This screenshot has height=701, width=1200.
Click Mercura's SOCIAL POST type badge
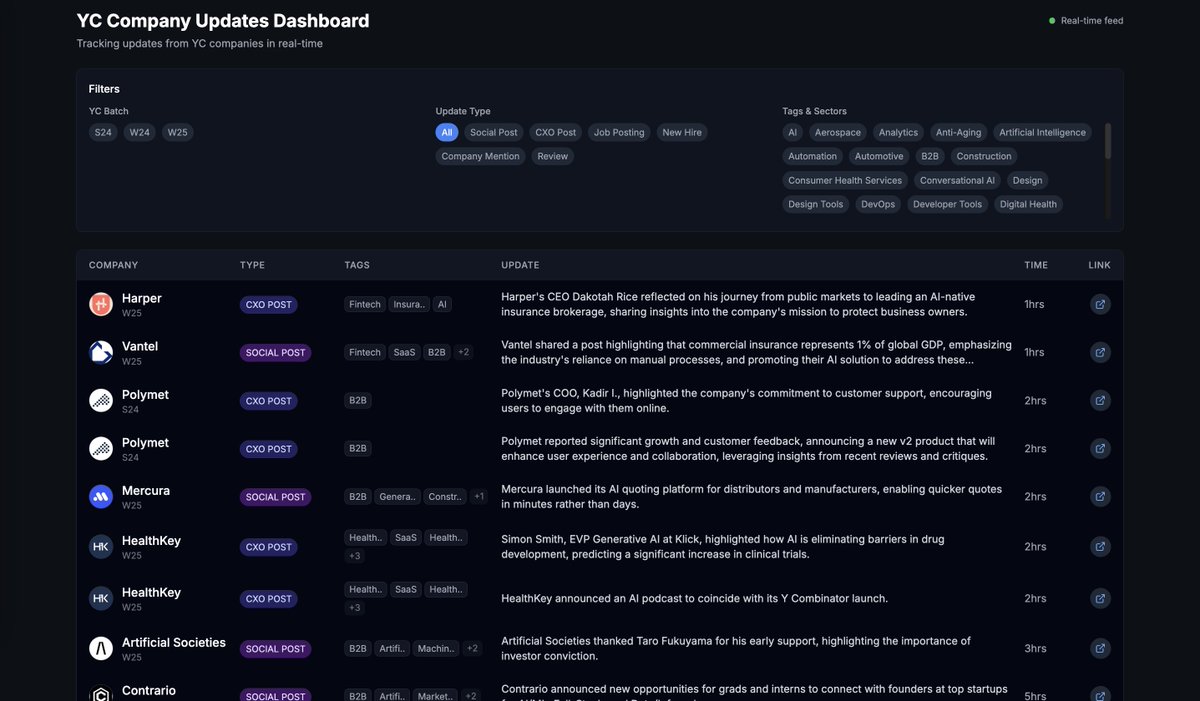click(x=276, y=496)
